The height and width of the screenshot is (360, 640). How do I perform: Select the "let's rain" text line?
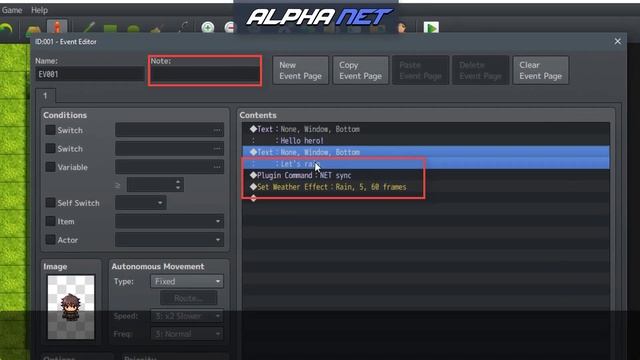point(426,164)
